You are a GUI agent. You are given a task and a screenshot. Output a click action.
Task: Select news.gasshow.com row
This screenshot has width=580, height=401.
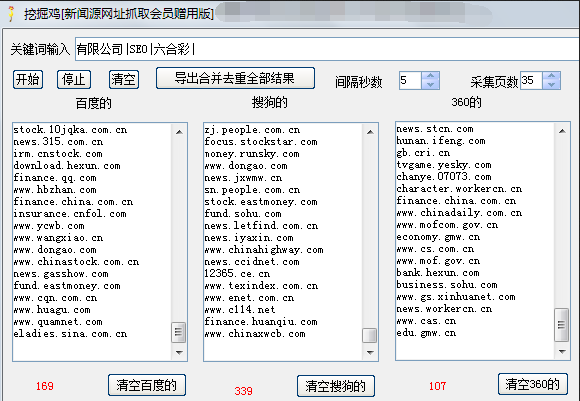tap(61, 274)
